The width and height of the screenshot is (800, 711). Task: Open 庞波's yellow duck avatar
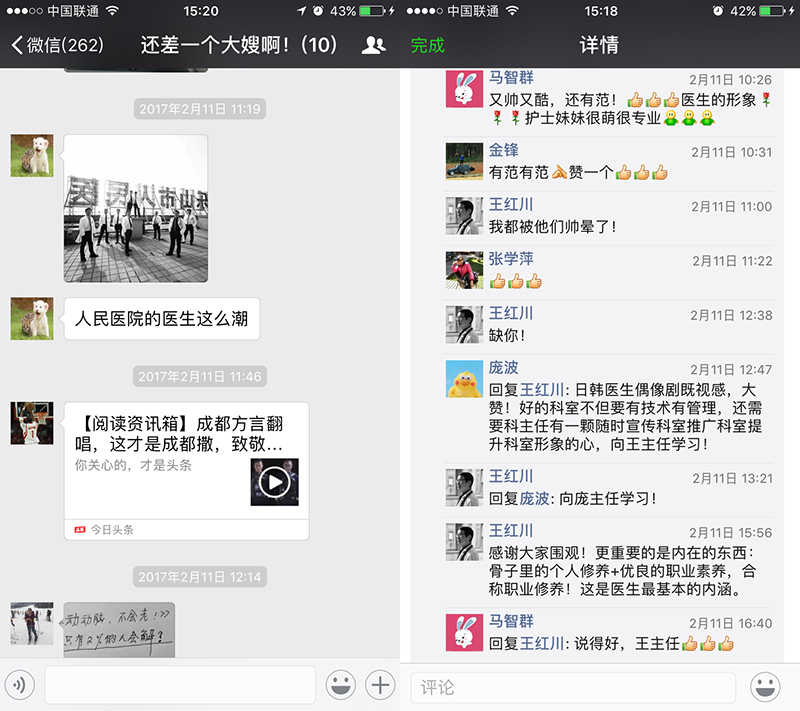pos(463,378)
